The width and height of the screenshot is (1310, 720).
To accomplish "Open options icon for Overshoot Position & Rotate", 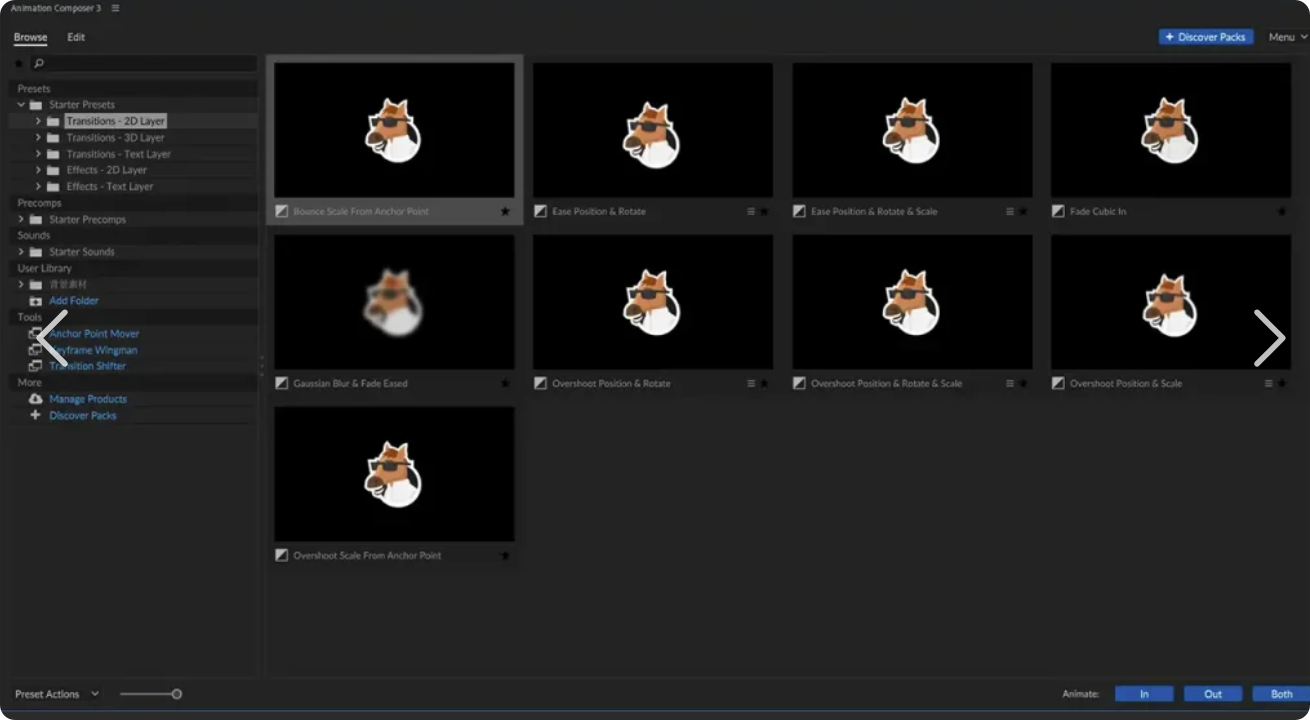I will 751,384.
